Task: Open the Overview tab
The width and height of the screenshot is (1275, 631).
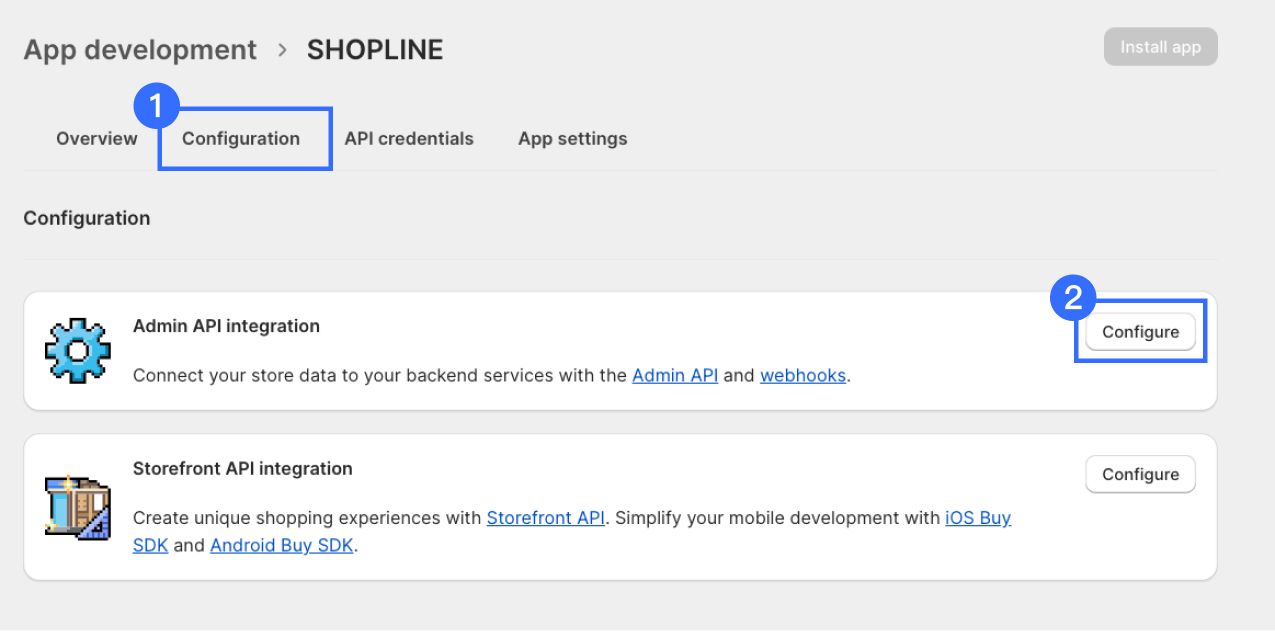Action: click(97, 139)
